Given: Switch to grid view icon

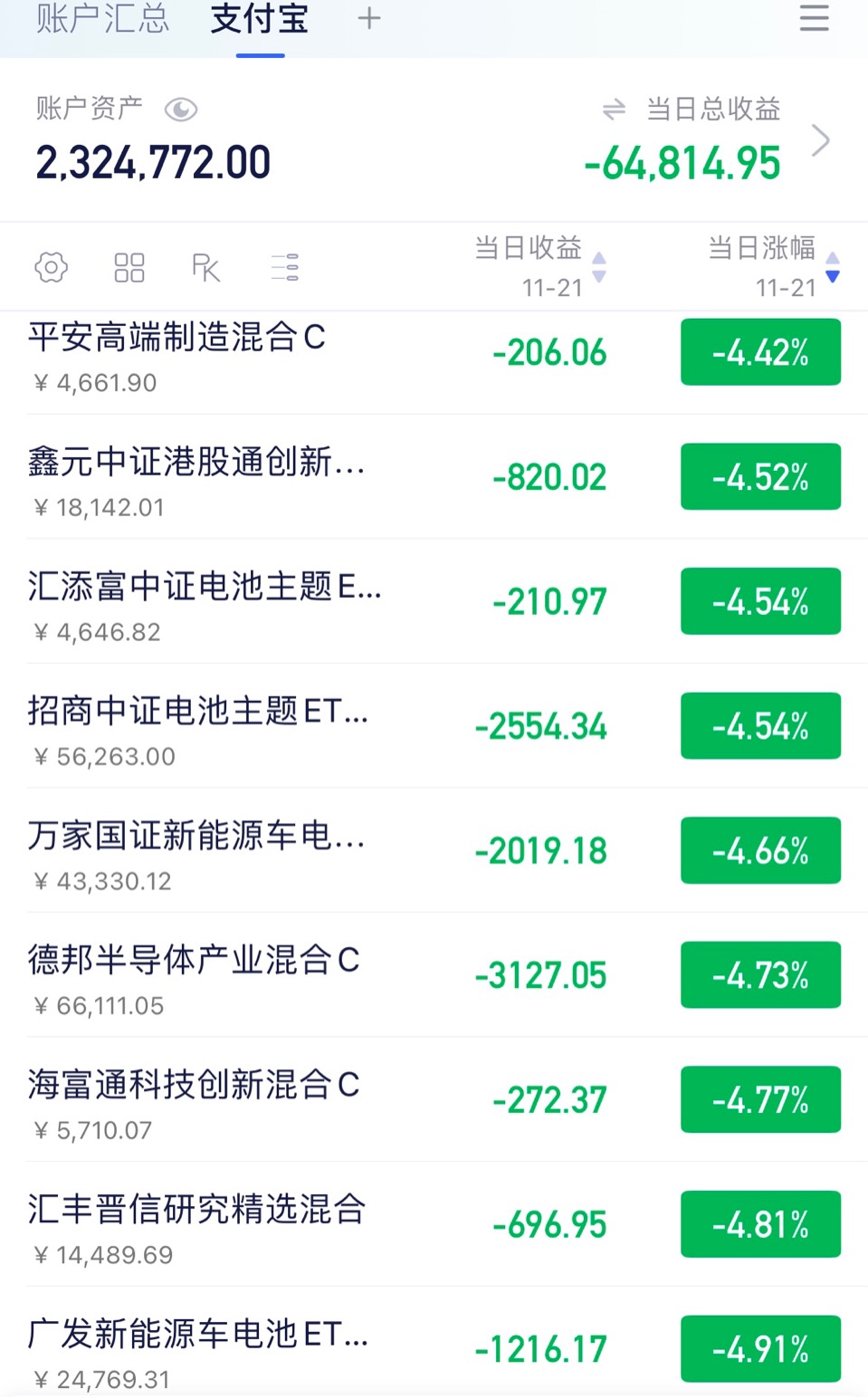Looking at the screenshot, I should [x=129, y=267].
